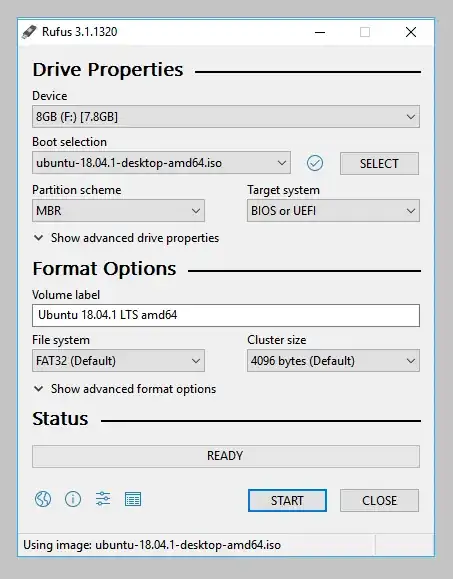Click the CLOSE button
The height and width of the screenshot is (579, 453).
pos(379,501)
